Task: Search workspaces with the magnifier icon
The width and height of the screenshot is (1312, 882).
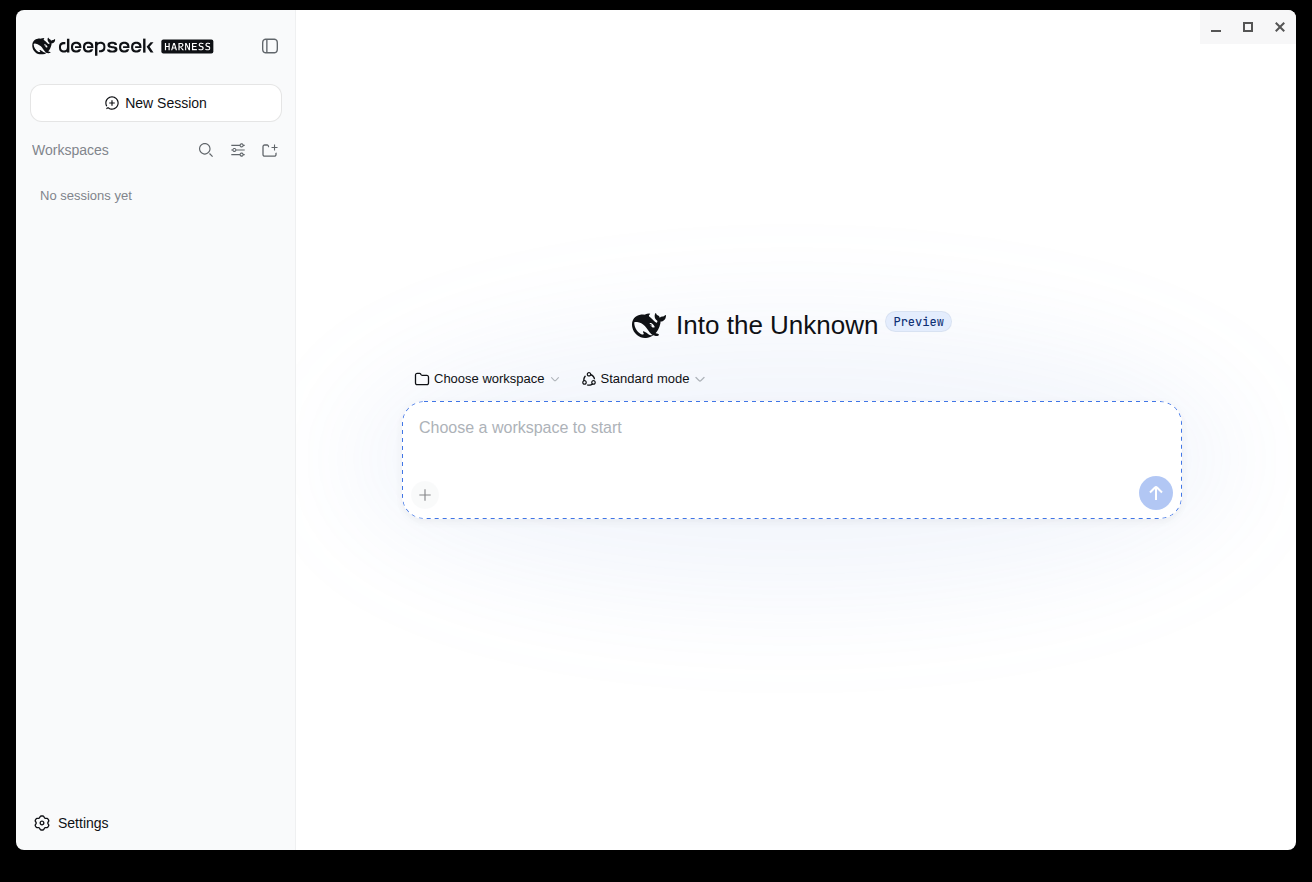Action: (x=206, y=150)
